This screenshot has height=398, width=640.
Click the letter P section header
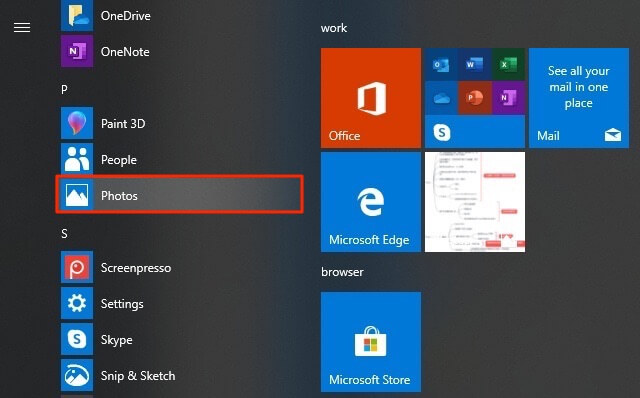click(x=64, y=89)
